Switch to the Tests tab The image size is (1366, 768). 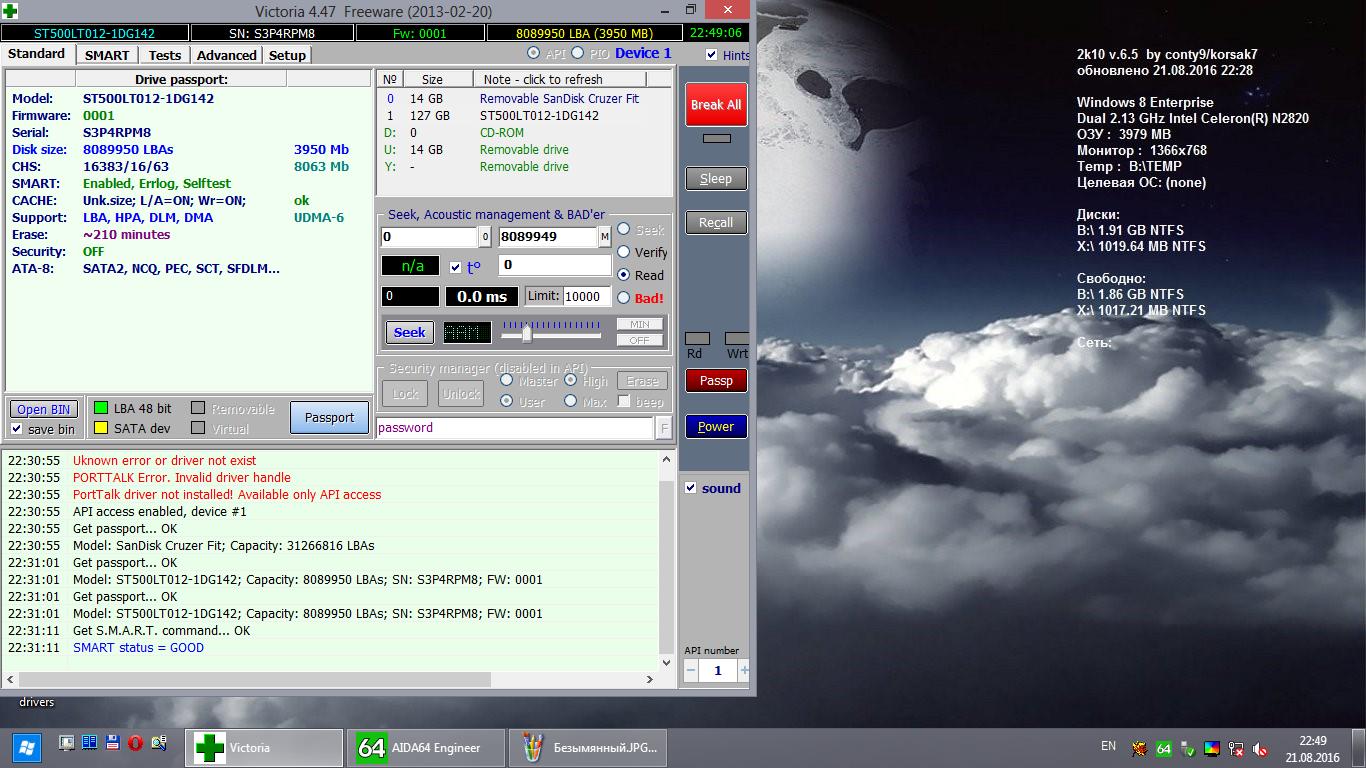(165, 55)
